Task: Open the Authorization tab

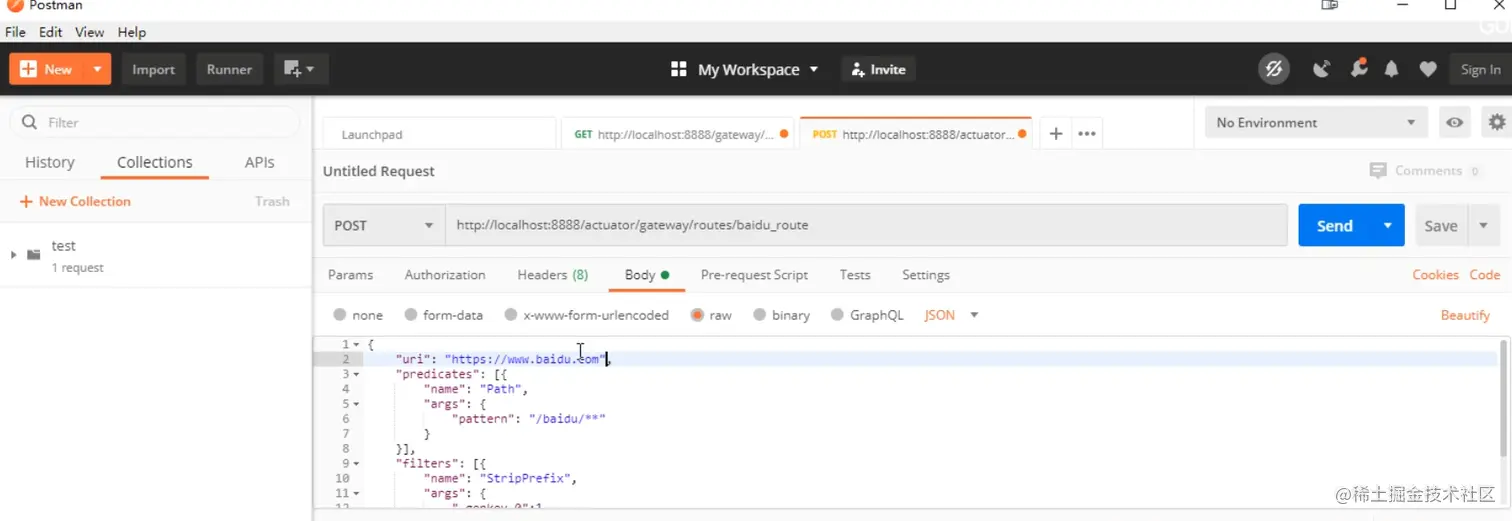Action: (445, 275)
